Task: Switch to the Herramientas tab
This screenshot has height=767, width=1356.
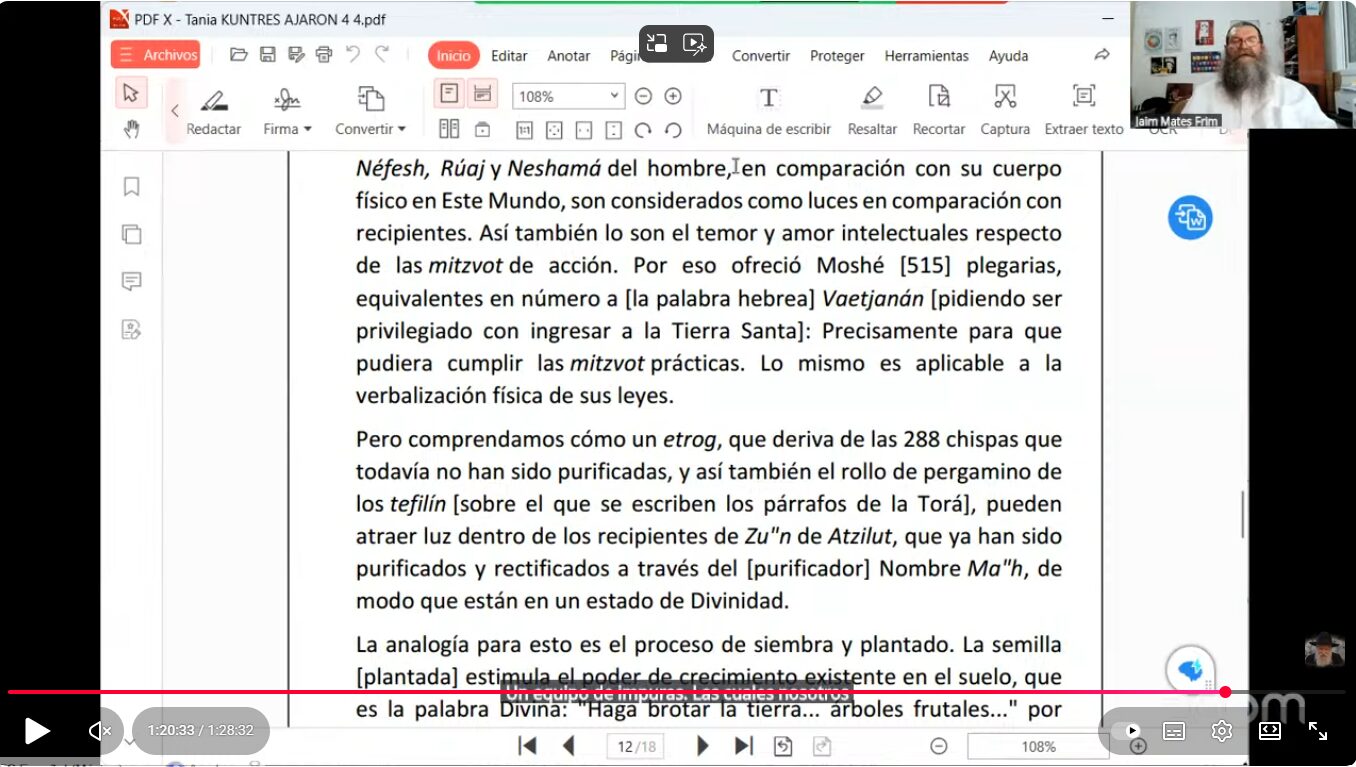Action: tap(926, 56)
